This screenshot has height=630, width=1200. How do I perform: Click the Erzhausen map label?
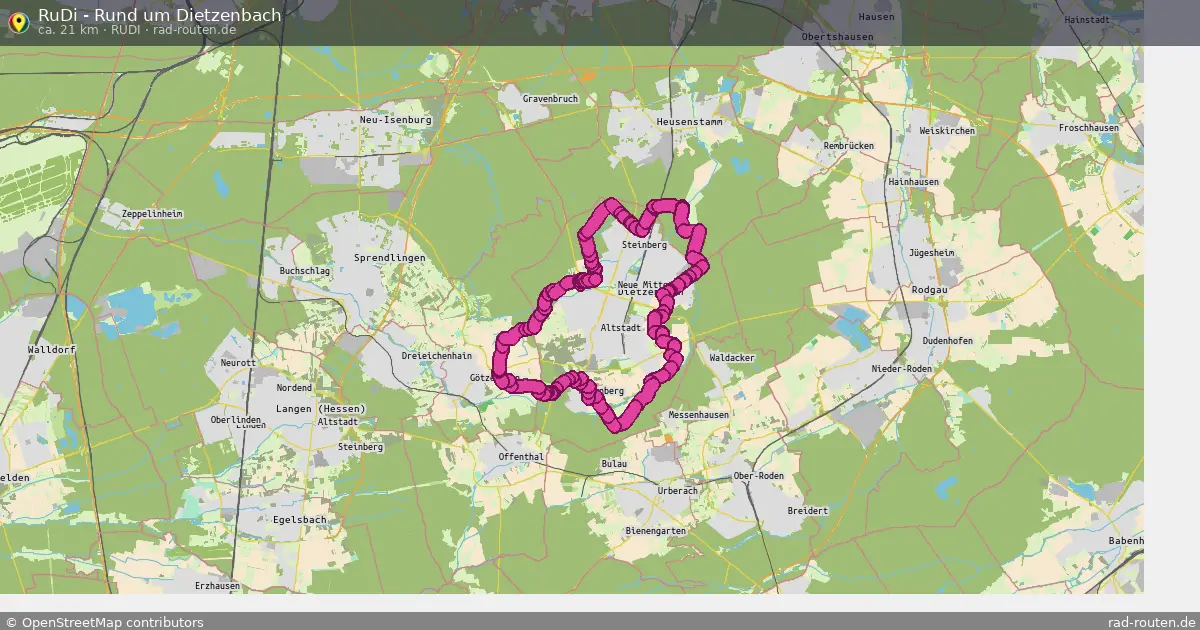(217, 585)
